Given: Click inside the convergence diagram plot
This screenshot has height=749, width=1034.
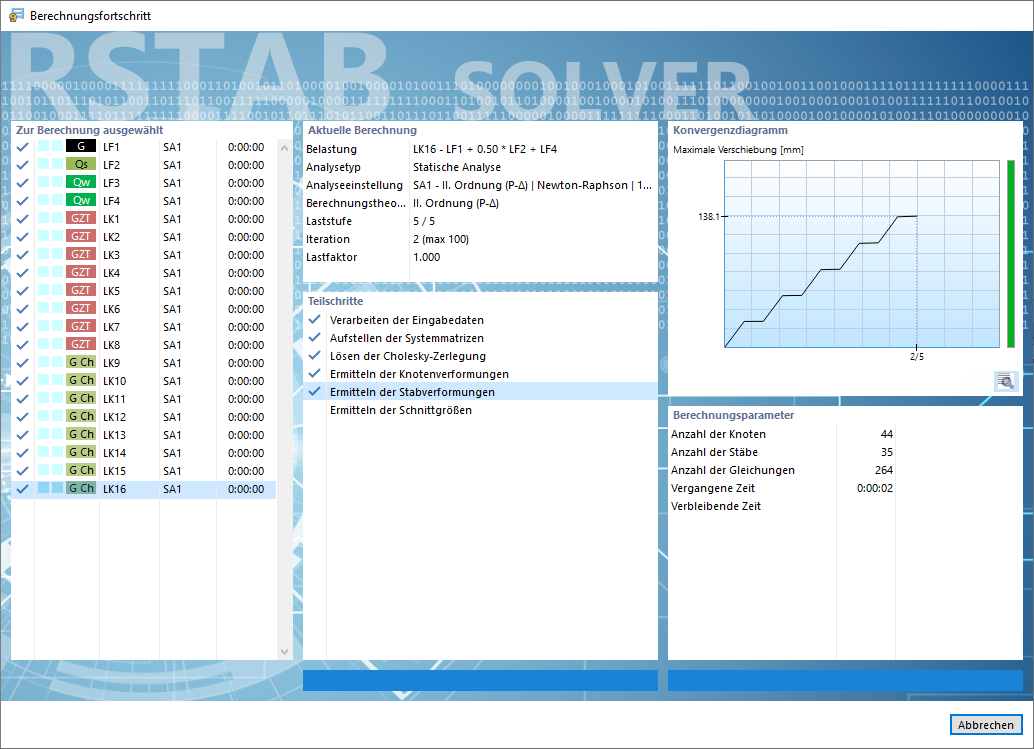Looking at the screenshot, I should point(862,254).
